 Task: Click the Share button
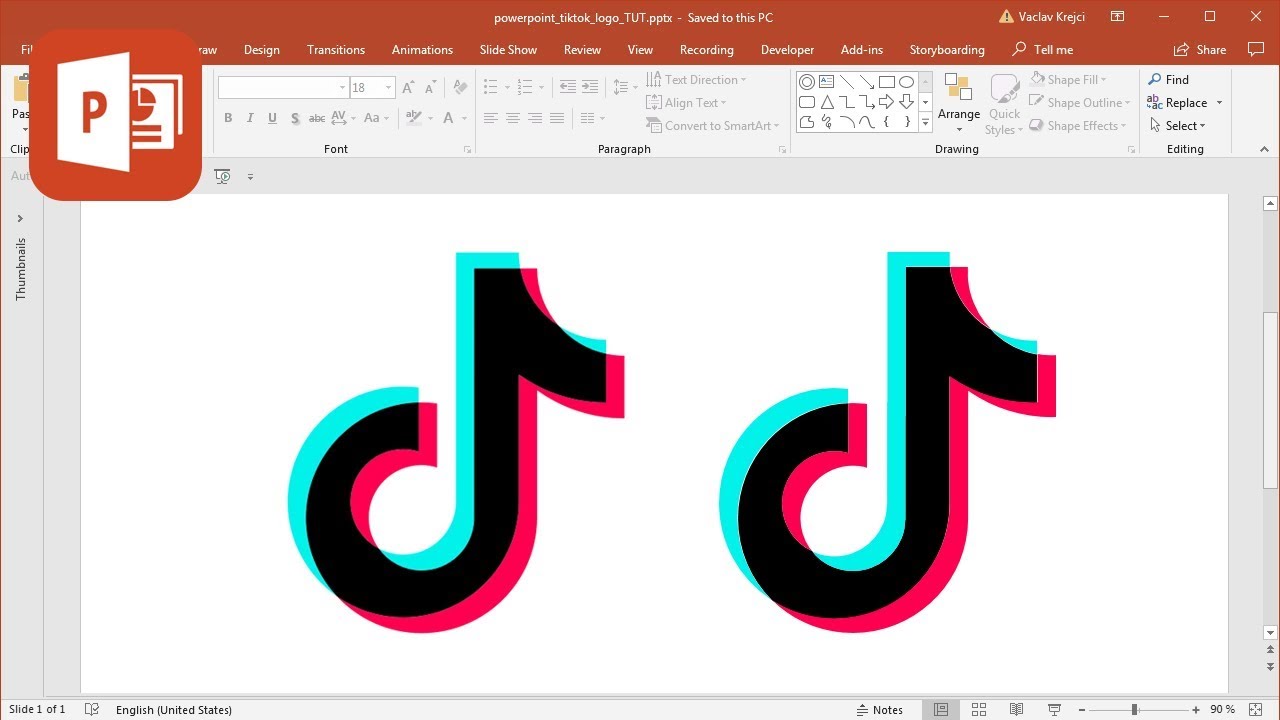1201,49
